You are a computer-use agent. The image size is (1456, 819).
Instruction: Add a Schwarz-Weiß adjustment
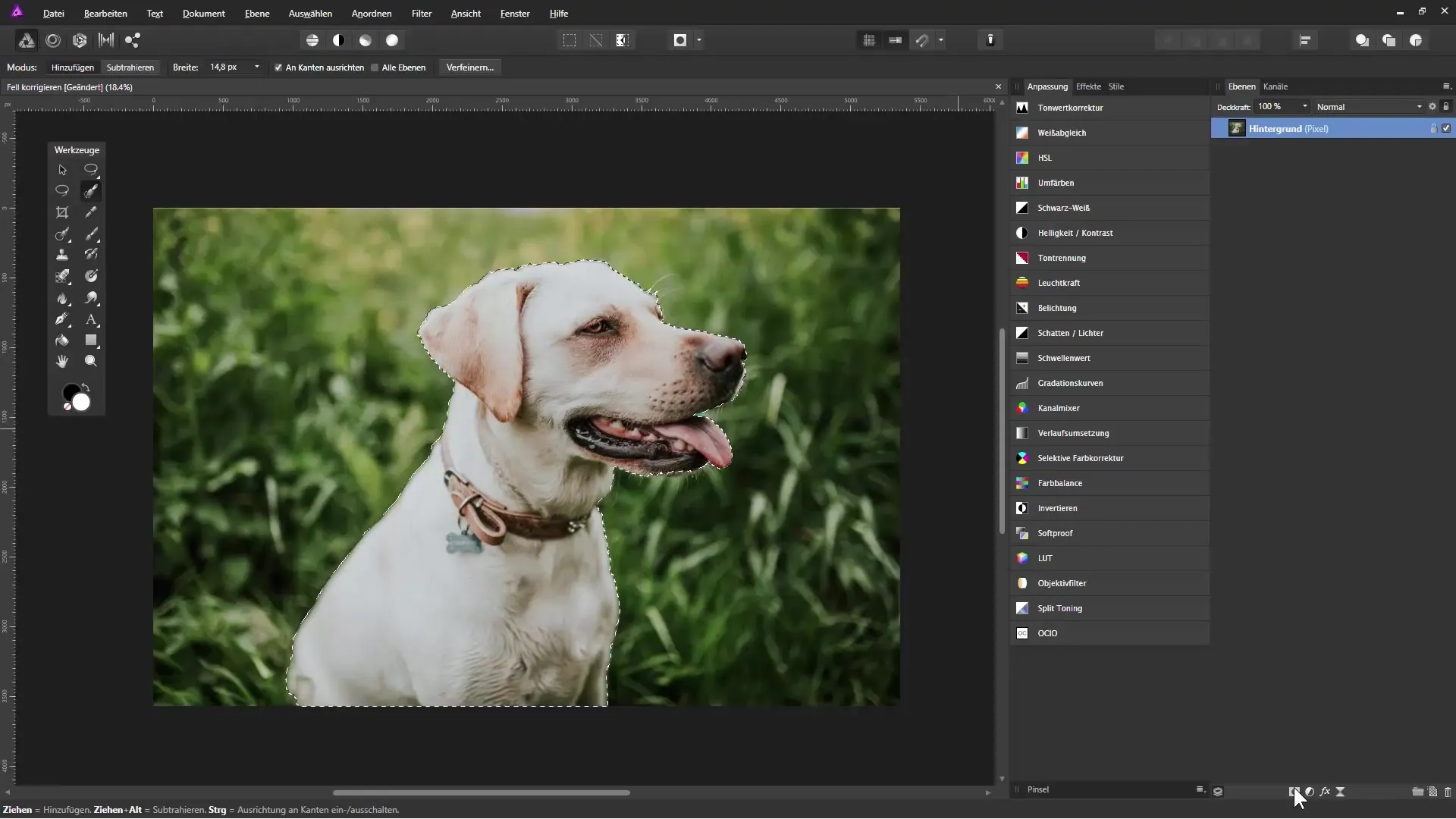click(x=1109, y=208)
